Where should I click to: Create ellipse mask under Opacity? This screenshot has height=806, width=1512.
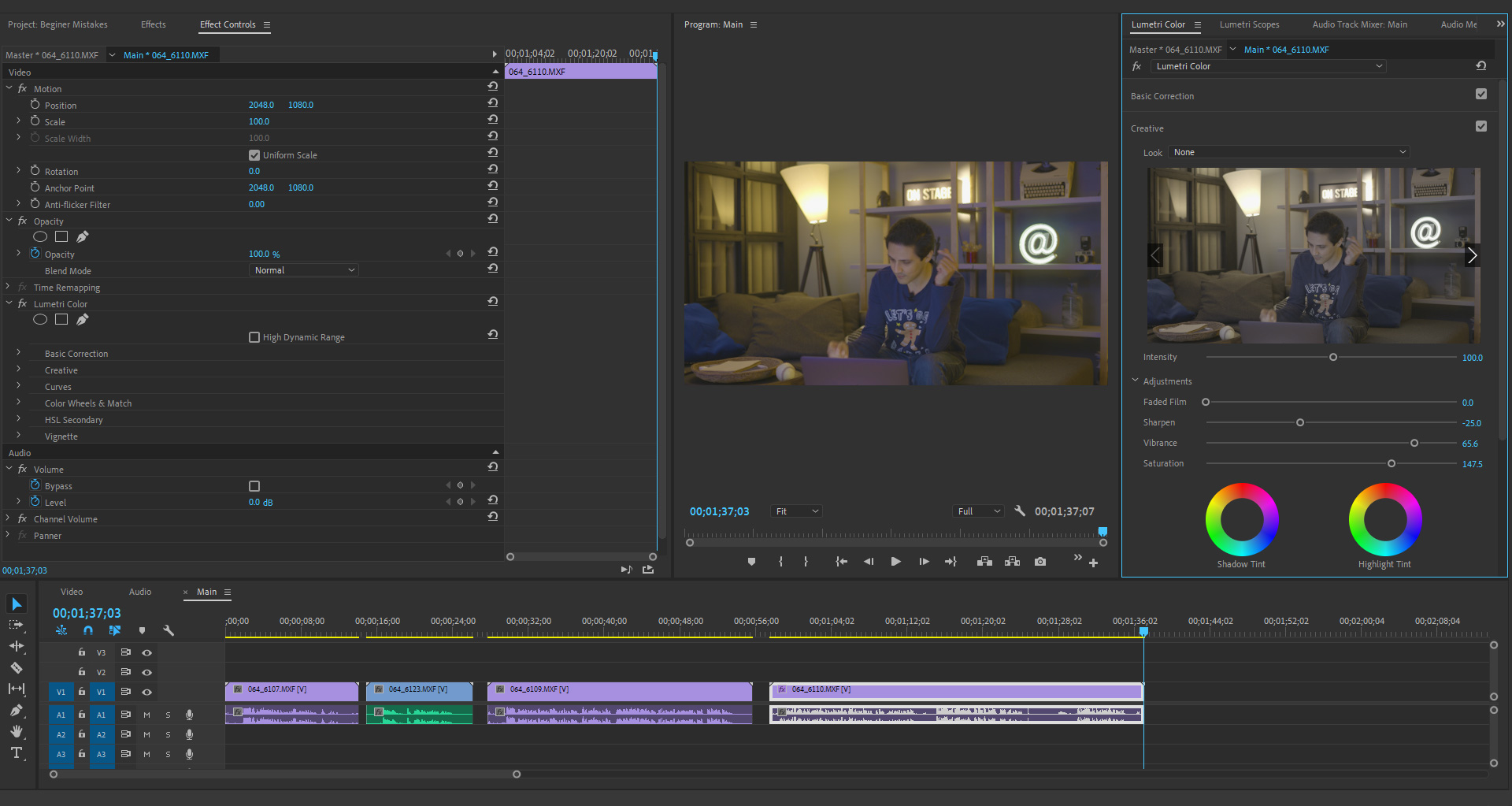[40, 236]
